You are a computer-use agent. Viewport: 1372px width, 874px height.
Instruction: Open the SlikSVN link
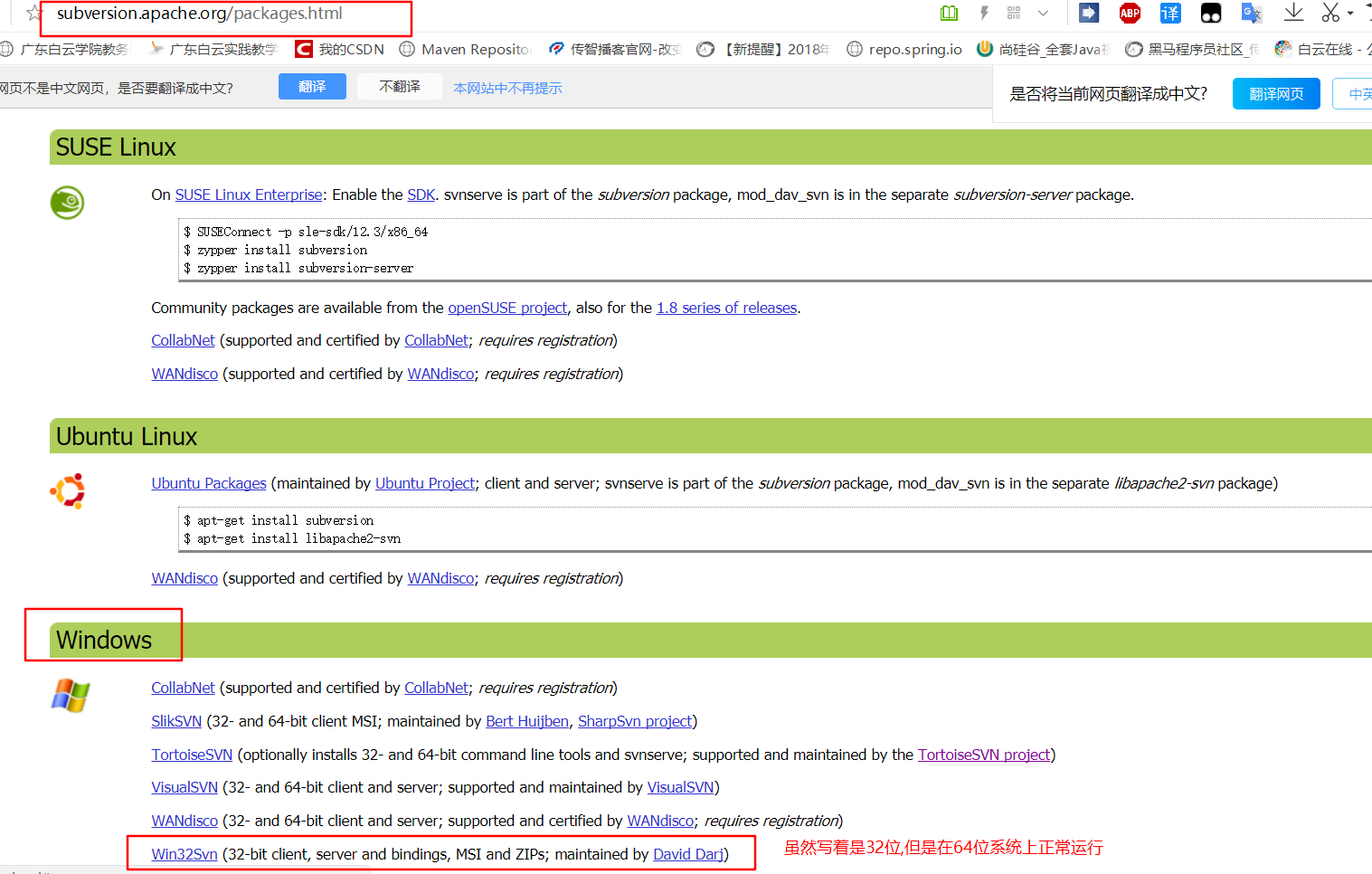pos(176,721)
